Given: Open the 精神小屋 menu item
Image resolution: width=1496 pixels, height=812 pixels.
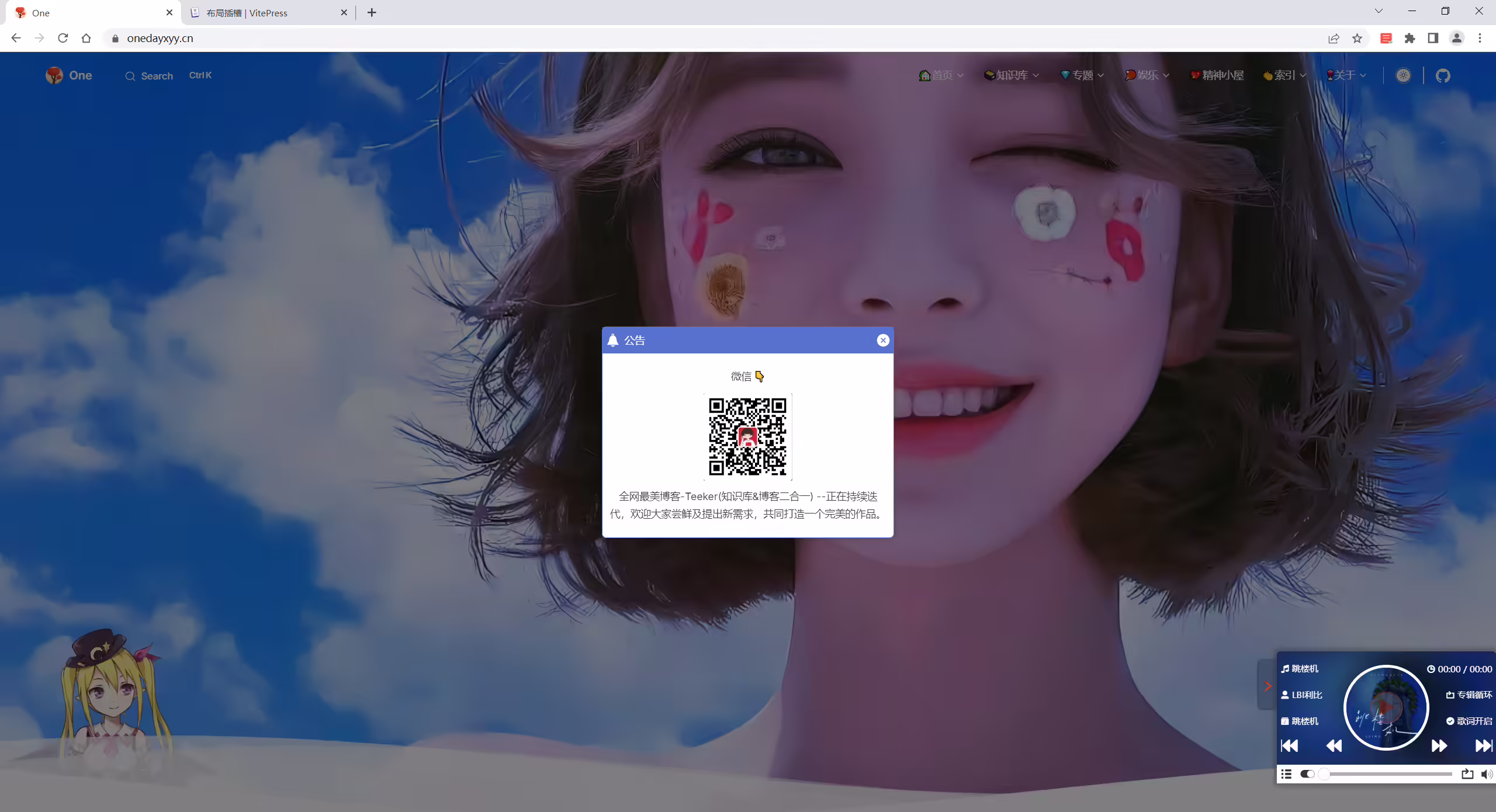Looking at the screenshot, I should coord(1217,75).
